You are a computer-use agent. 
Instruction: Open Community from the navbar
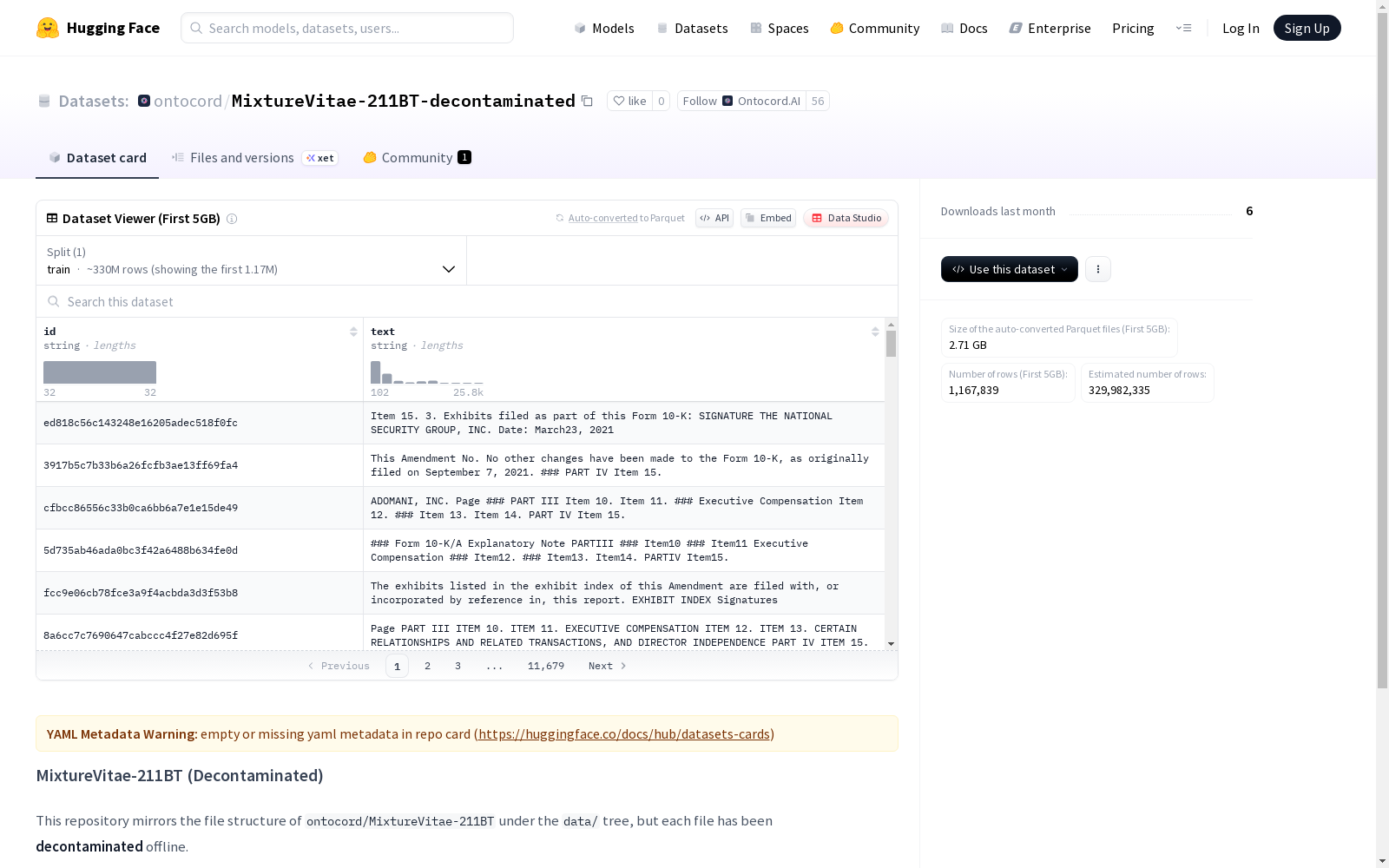(874, 28)
